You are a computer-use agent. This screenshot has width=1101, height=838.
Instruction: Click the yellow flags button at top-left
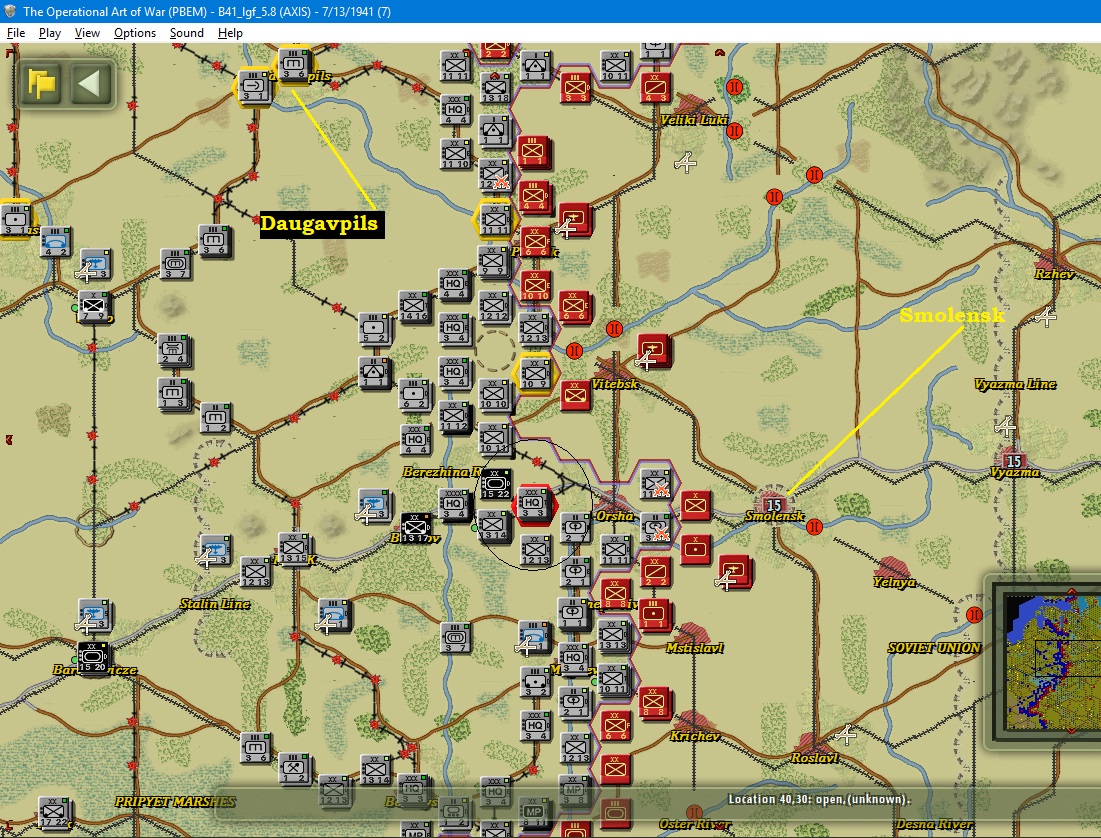(x=42, y=84)
